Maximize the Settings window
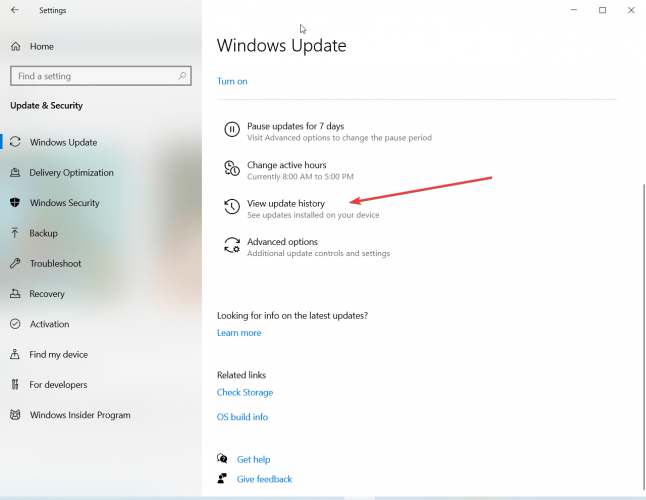The width and height of the screenshot is (646, 500). (602, 10)
